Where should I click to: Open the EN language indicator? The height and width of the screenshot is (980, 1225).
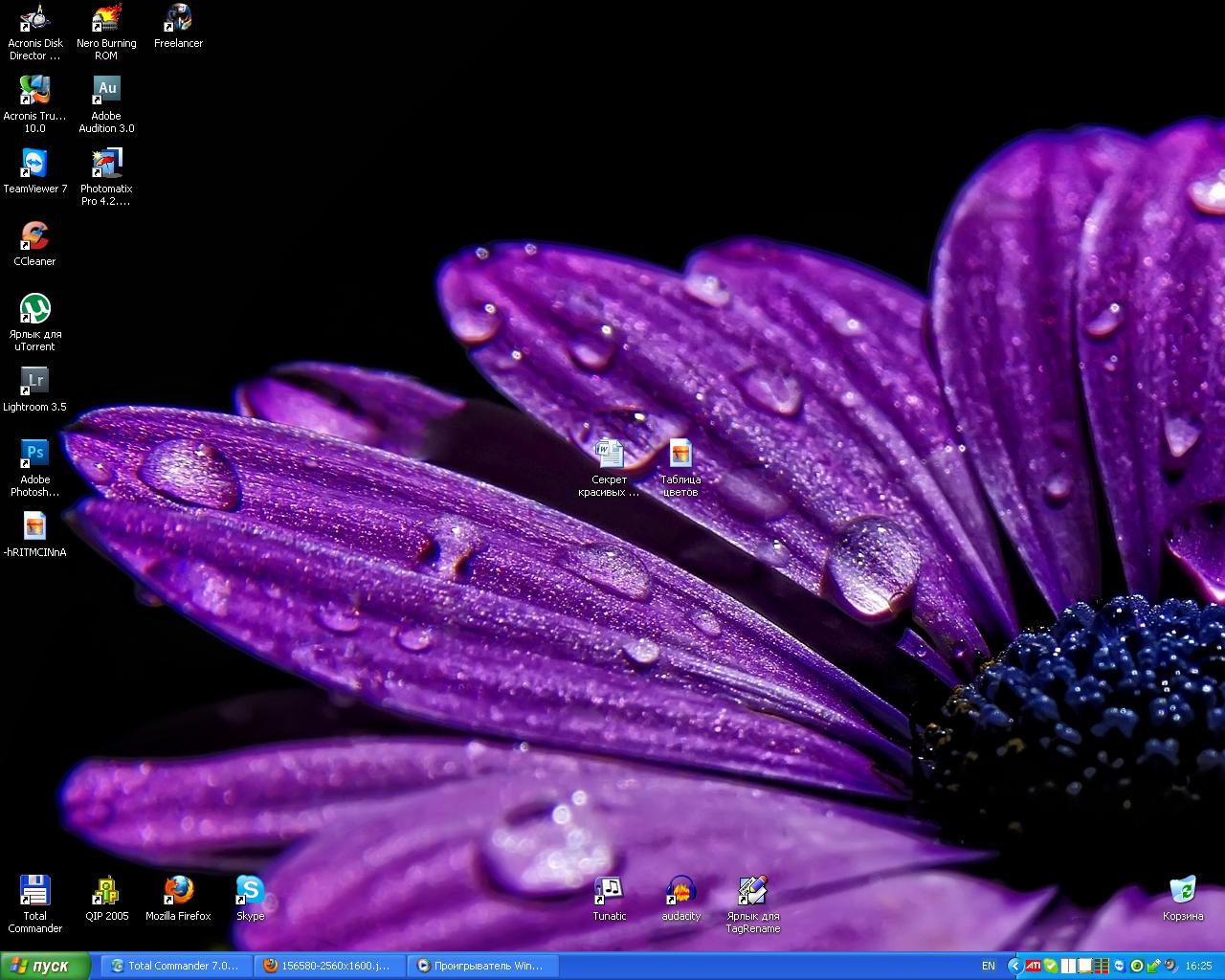click(989, 966)
